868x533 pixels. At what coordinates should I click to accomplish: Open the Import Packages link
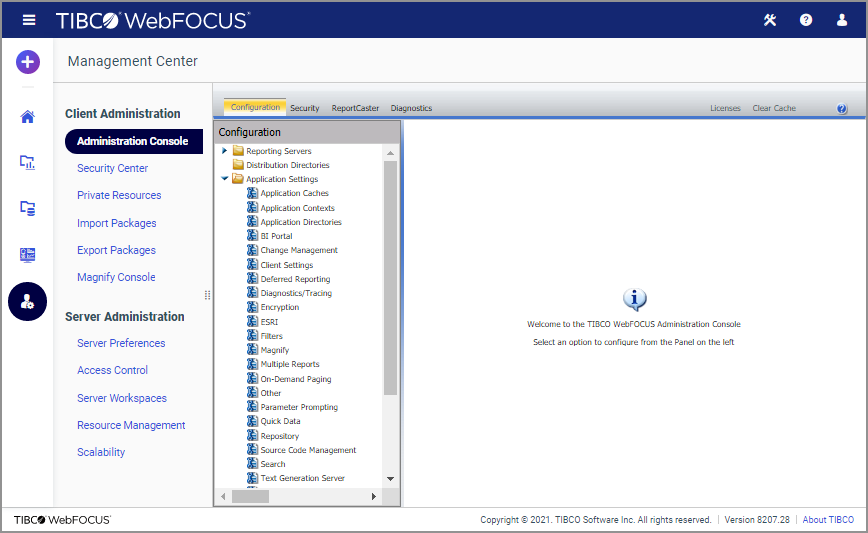tap(117, 223)
